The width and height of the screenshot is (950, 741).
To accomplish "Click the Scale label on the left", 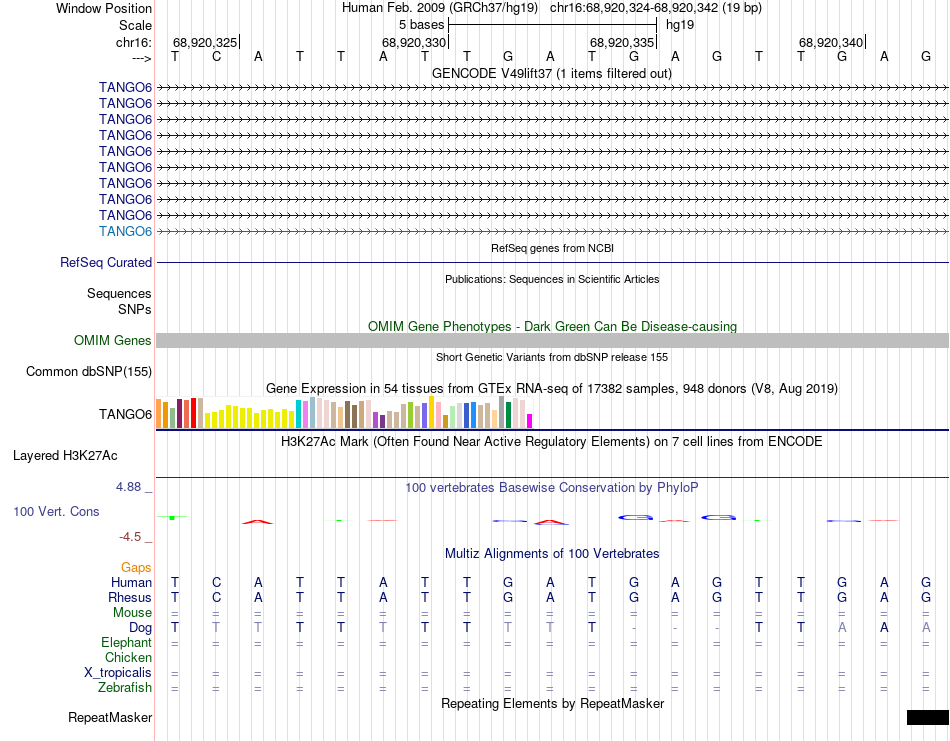I will 136,25.
